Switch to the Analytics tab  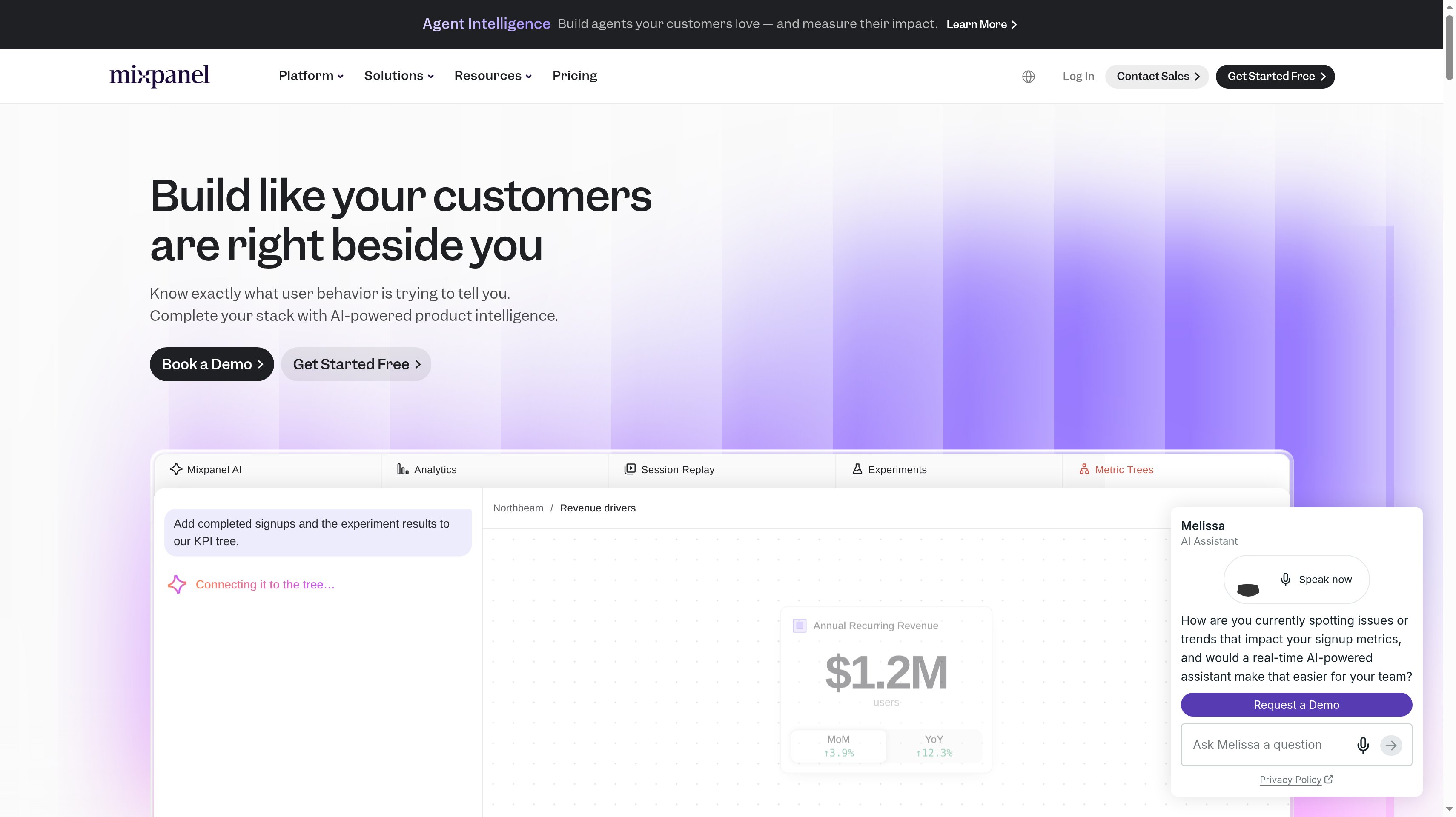pos(495,469)
